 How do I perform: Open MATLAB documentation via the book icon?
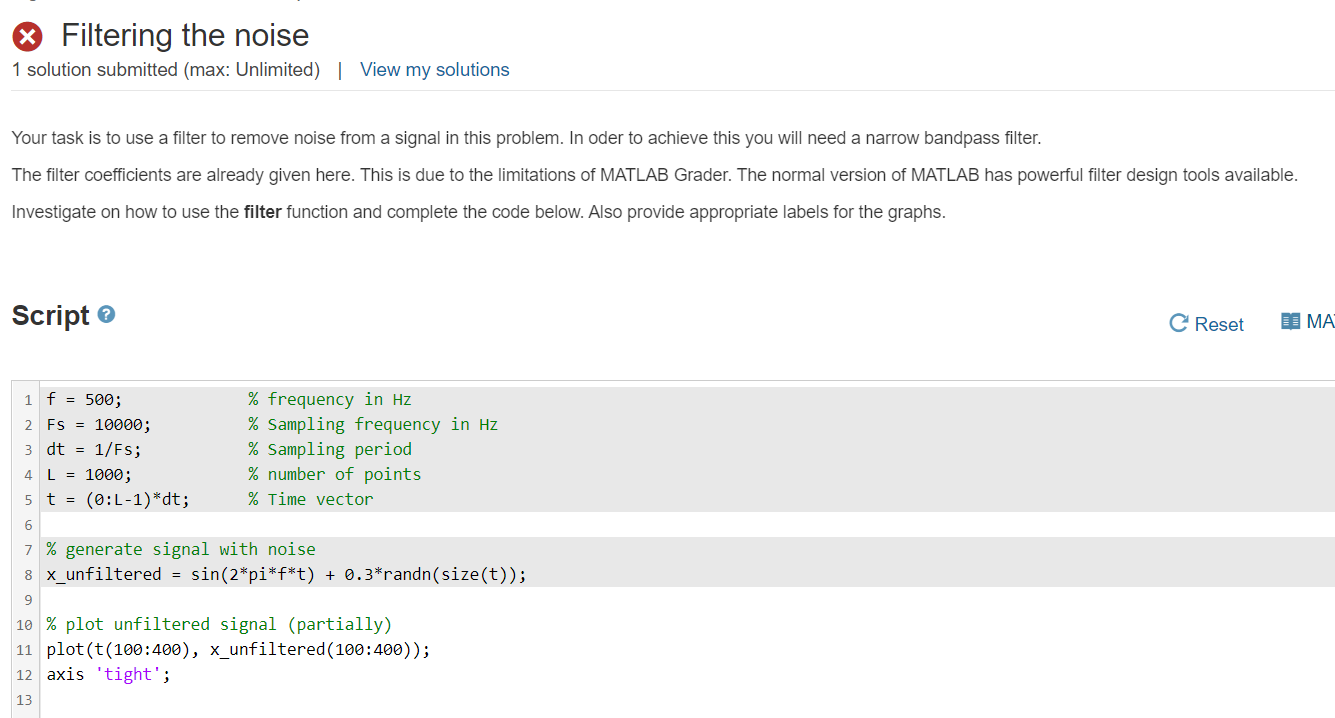point(1291,319)
